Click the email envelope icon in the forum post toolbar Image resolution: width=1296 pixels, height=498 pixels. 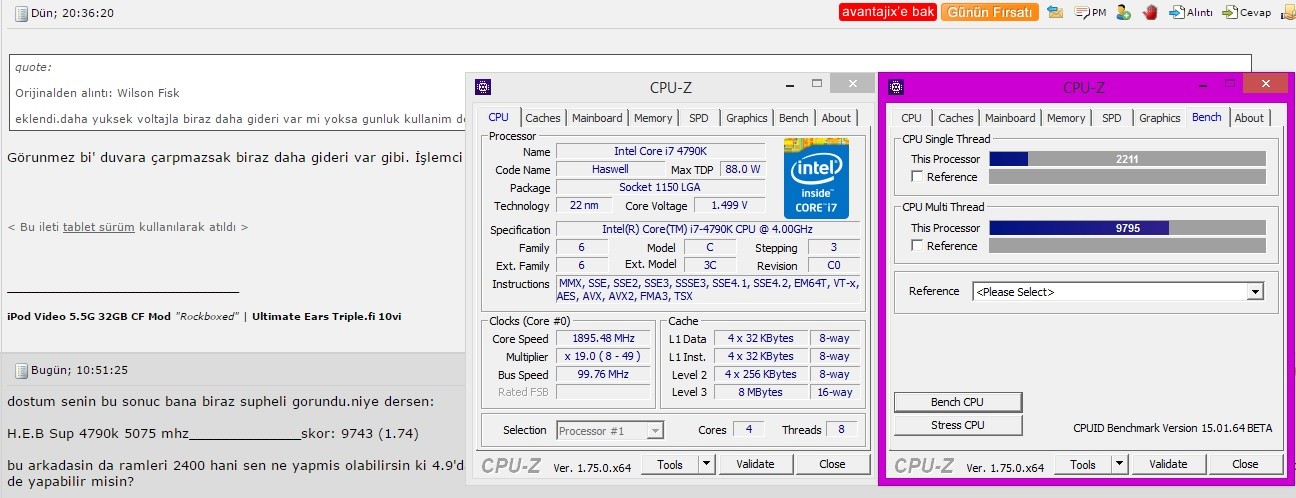click(x=1055, y=12)
